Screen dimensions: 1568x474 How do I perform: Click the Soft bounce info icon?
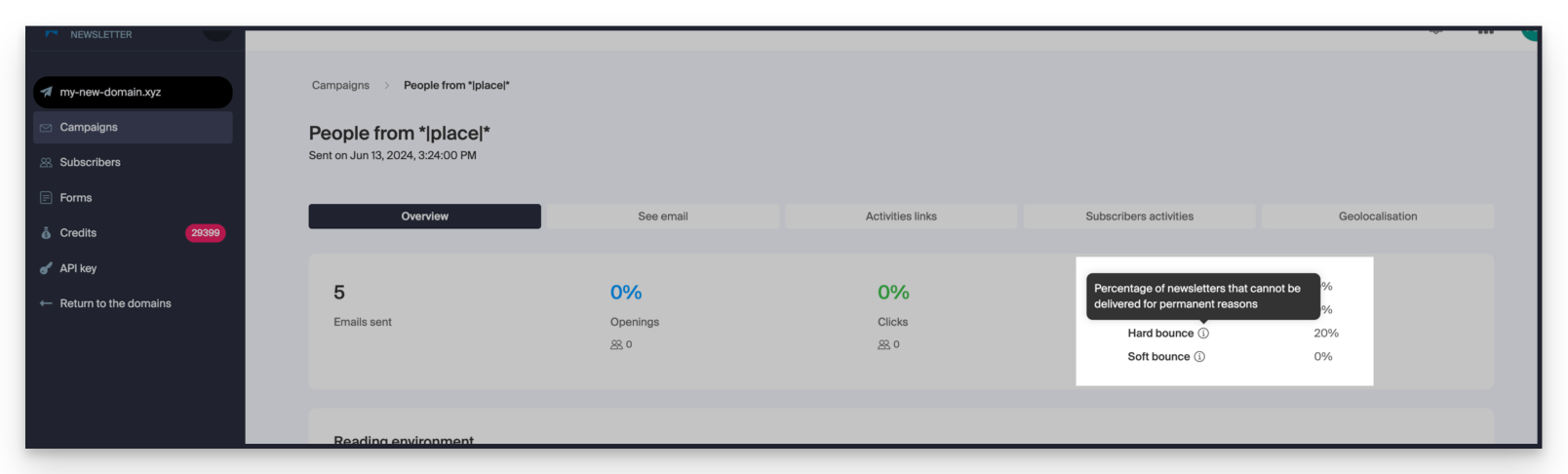1199,357
